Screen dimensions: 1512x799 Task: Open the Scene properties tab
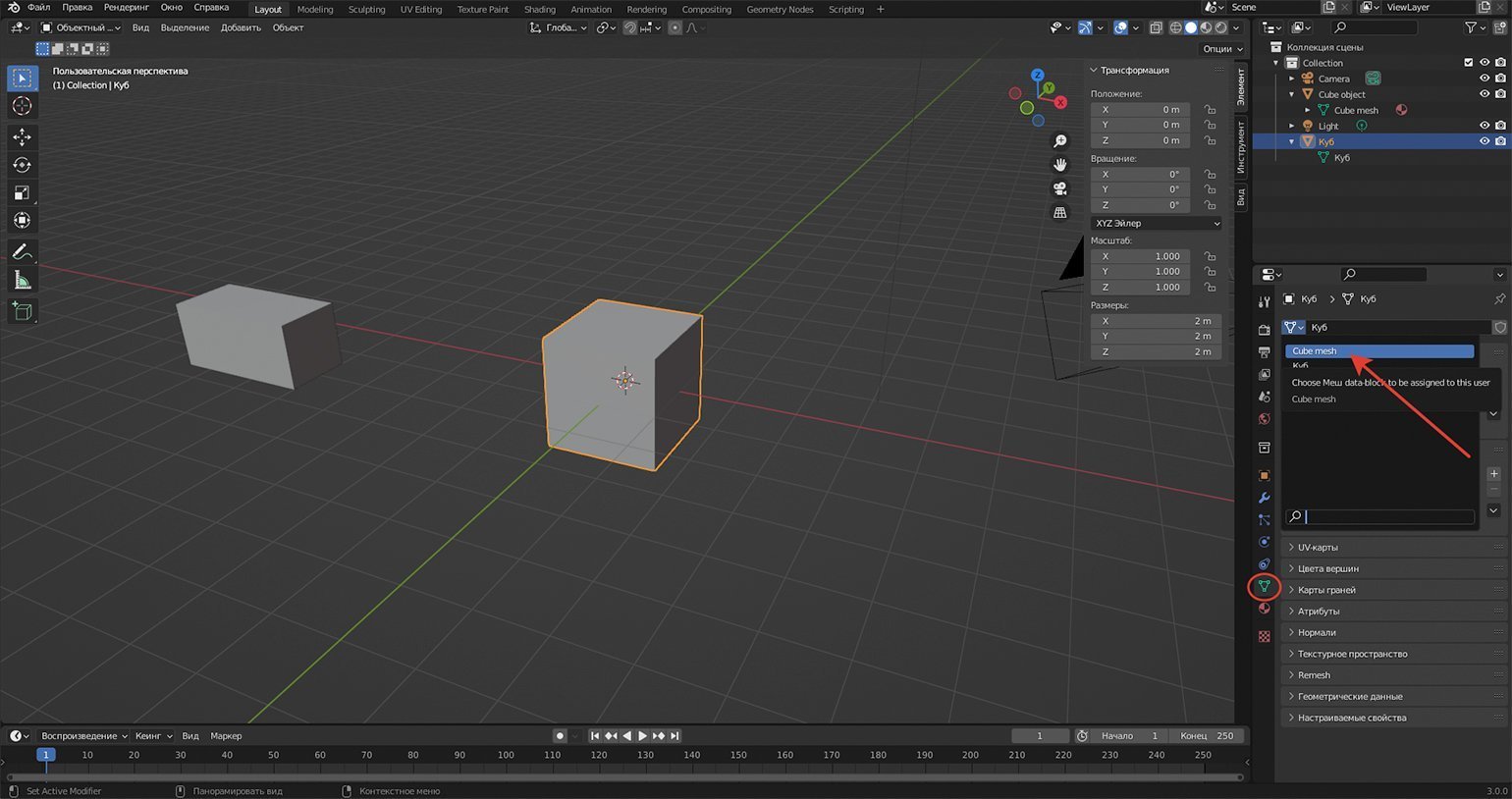(1265, 397)
